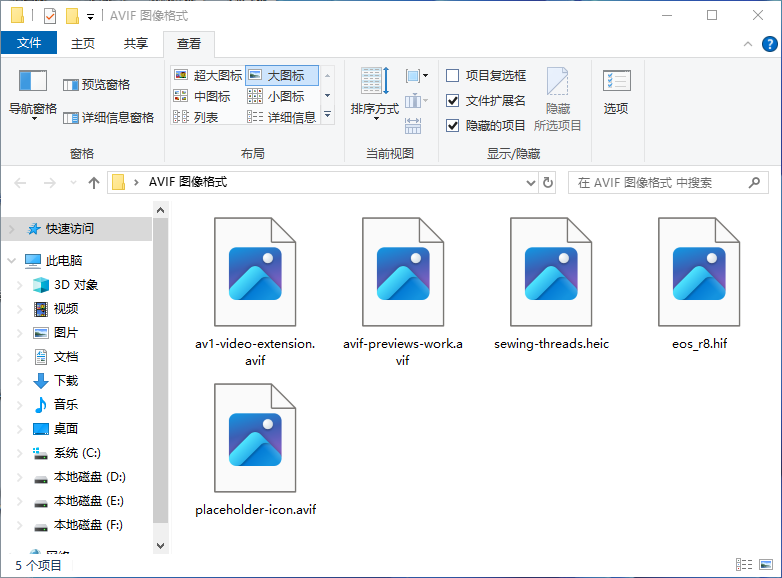
Task: Select Details (详细信息) layout
Action: [282, 117]
